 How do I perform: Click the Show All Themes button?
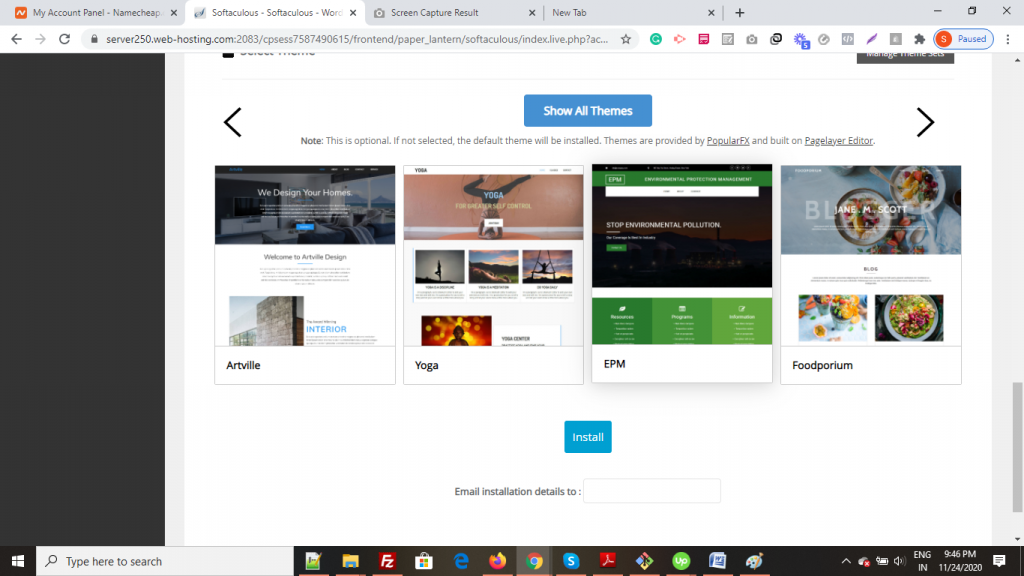(587, 110)
